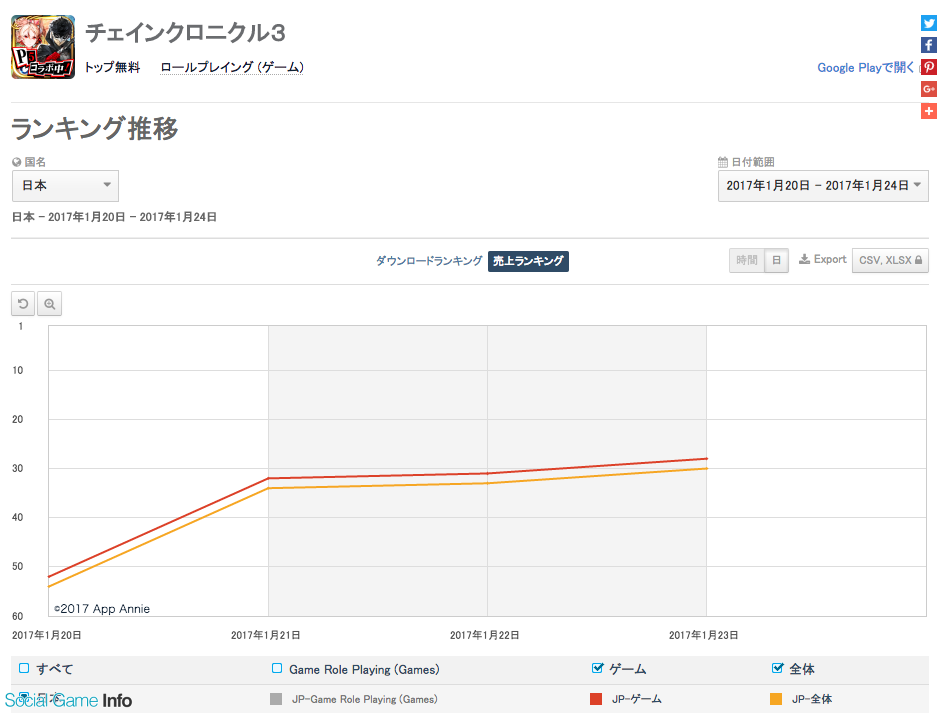Click the globe icon beside 国名

point(17,162)
